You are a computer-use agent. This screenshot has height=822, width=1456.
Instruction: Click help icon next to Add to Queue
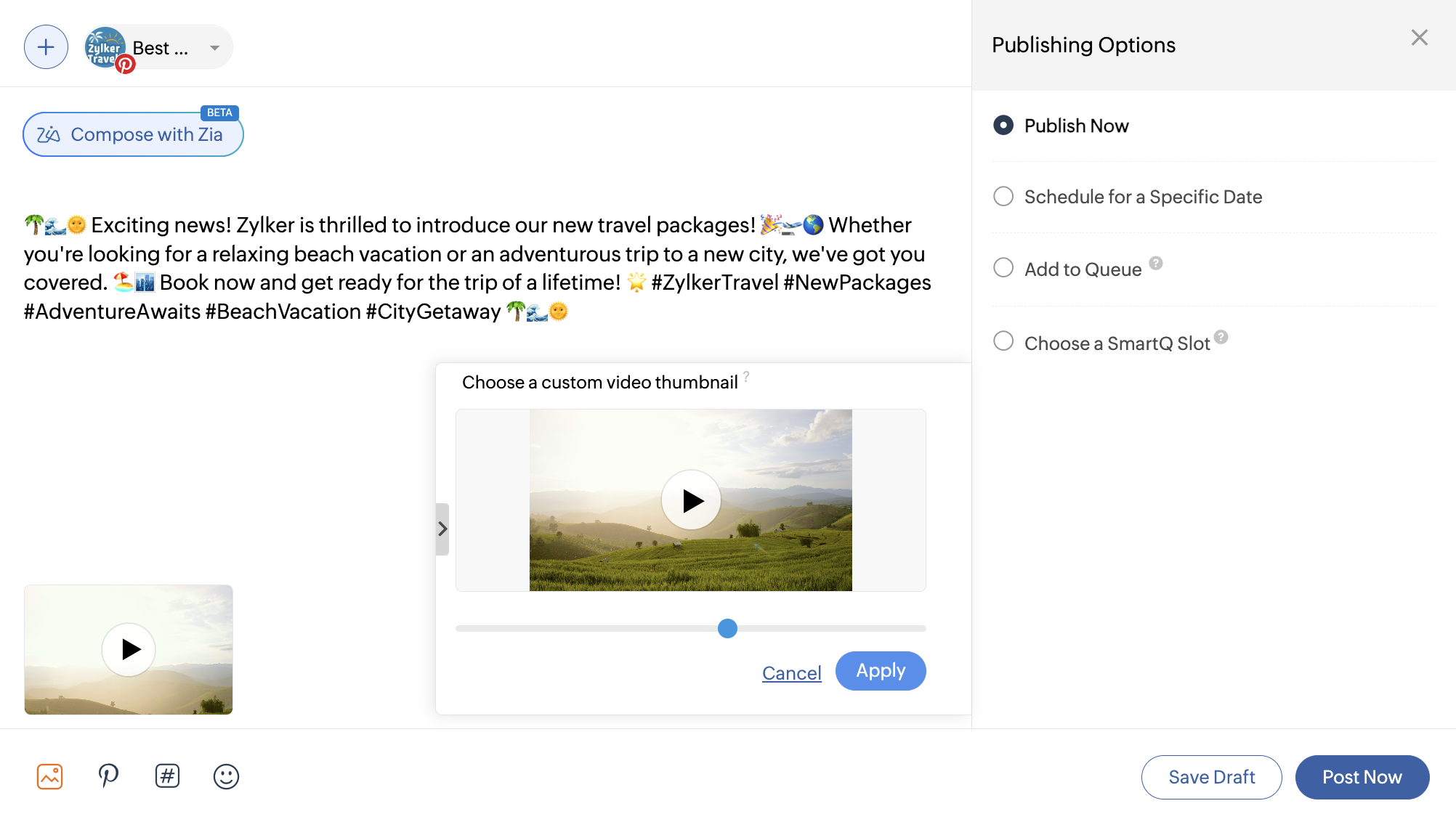click(x=1156, y=263)
